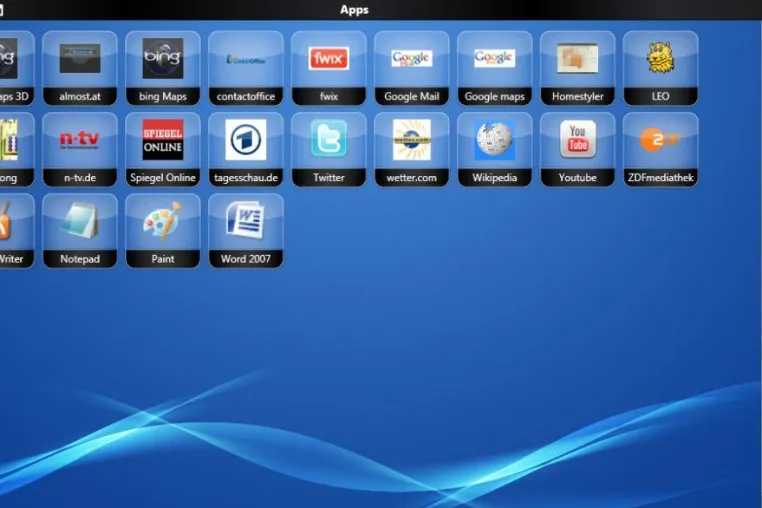Screen dimensions: 762x508
Task: Launch the Spiegel Online app
Action: coord(163,150)
